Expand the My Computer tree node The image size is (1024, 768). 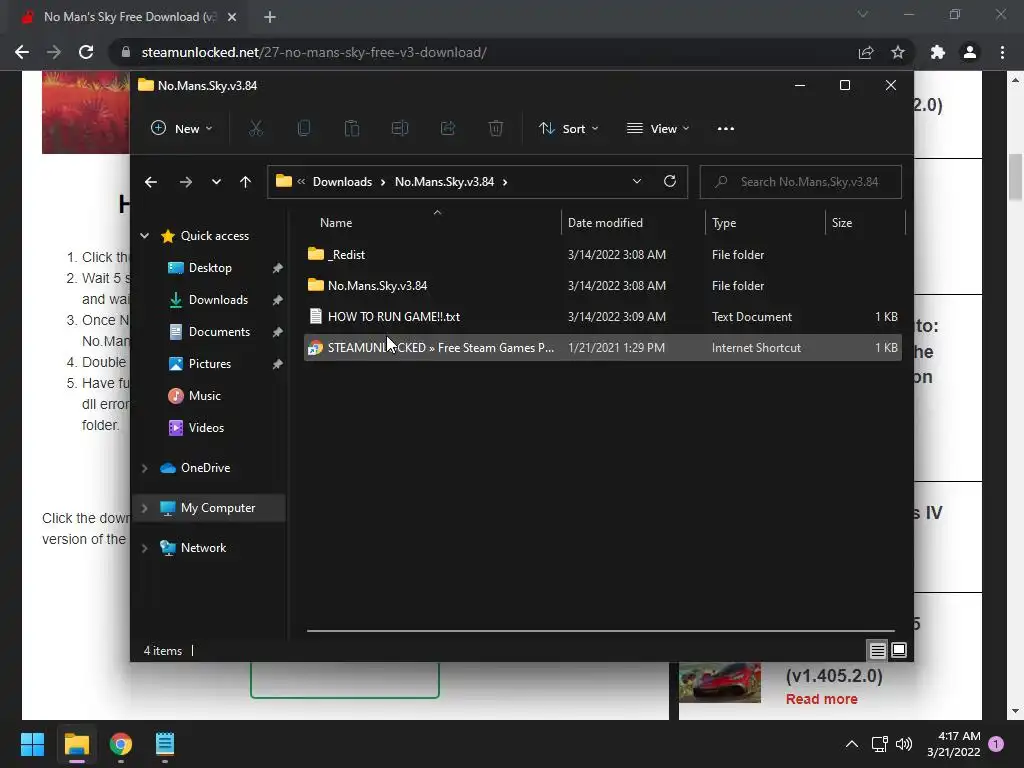tap(144, 508)
